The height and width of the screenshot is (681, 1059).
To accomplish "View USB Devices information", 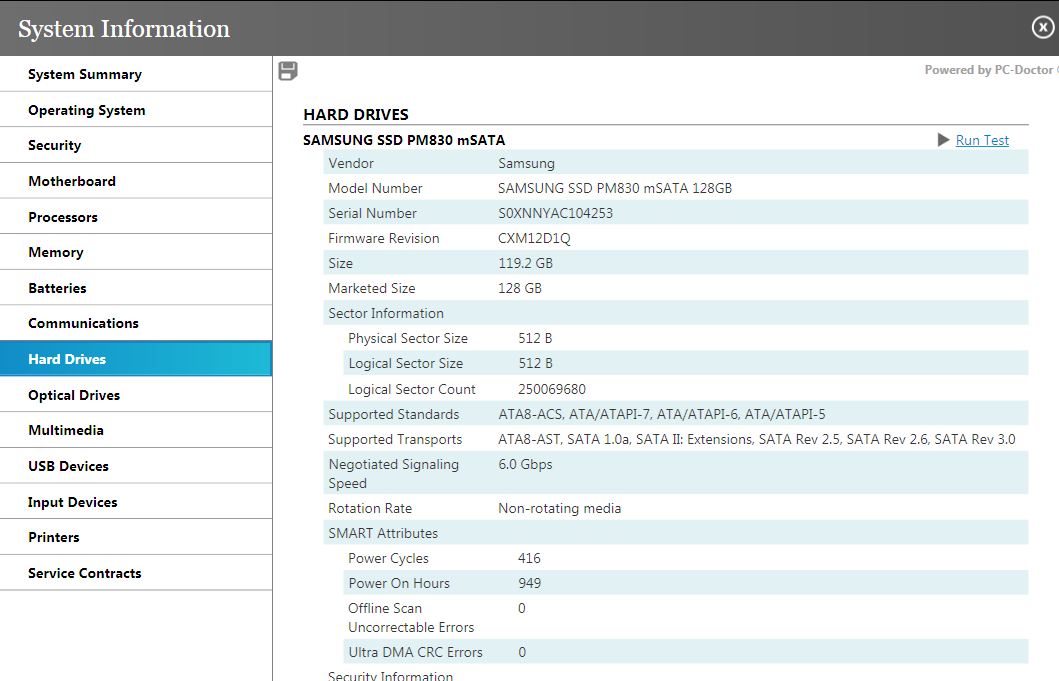I will click(136, 466).
